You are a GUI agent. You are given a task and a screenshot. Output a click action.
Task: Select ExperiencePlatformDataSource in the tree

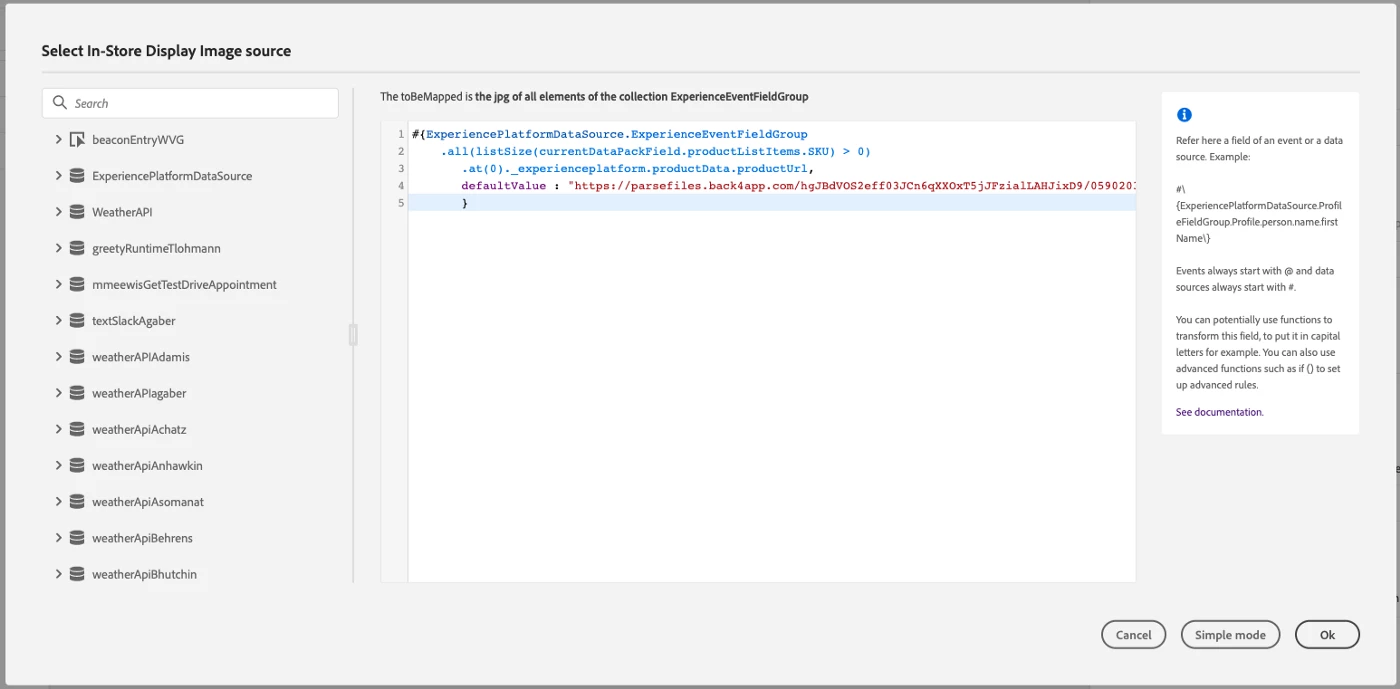172,176
